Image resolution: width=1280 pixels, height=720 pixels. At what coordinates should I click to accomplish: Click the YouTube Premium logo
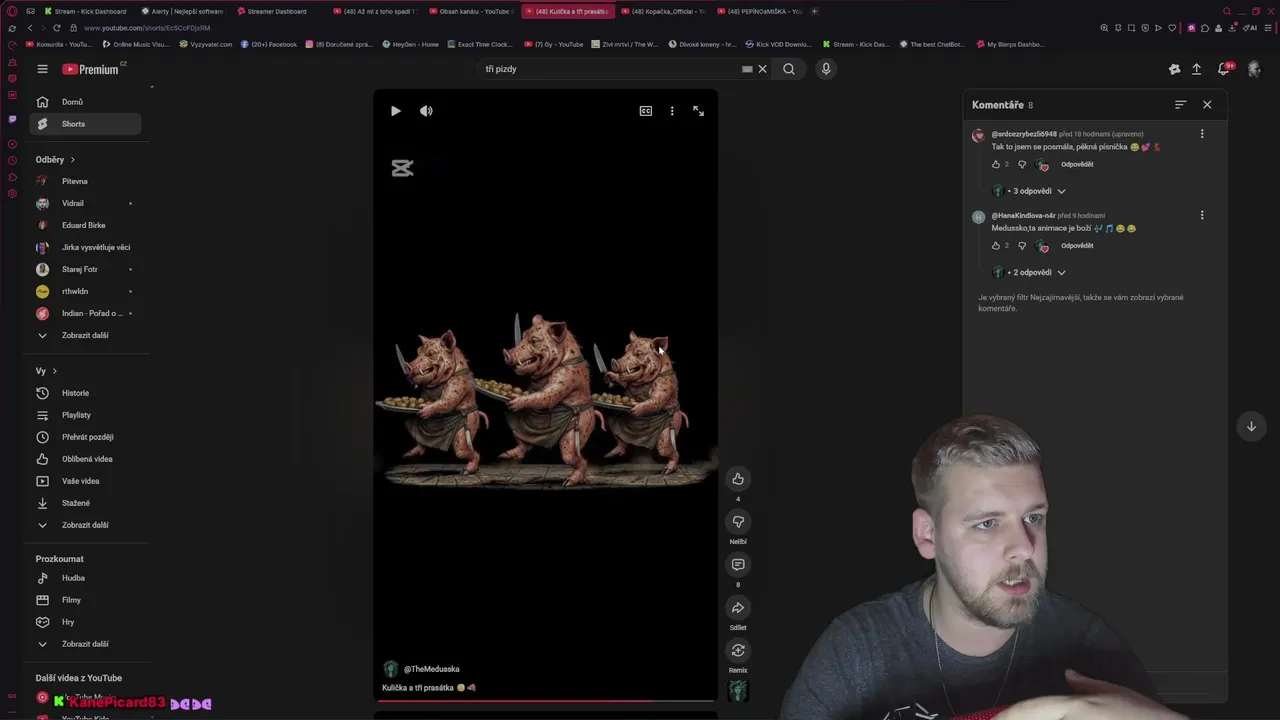pos(91,69)
